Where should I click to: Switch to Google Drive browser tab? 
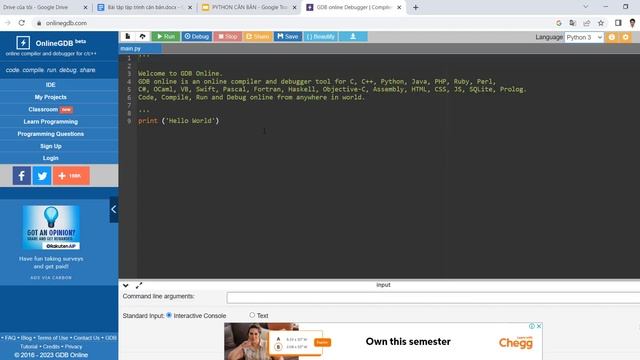45,7
